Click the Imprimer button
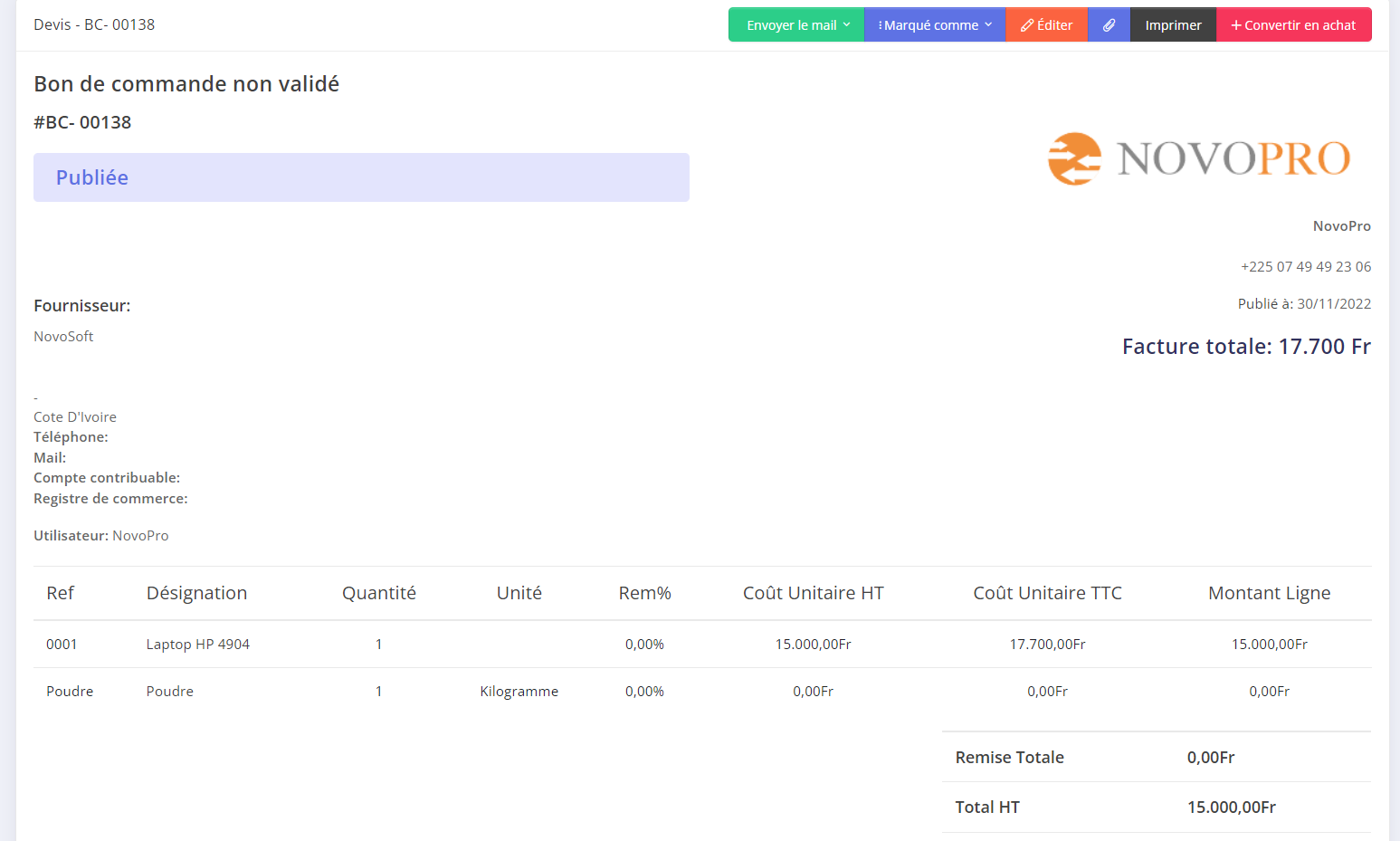 pos(1173,25)
